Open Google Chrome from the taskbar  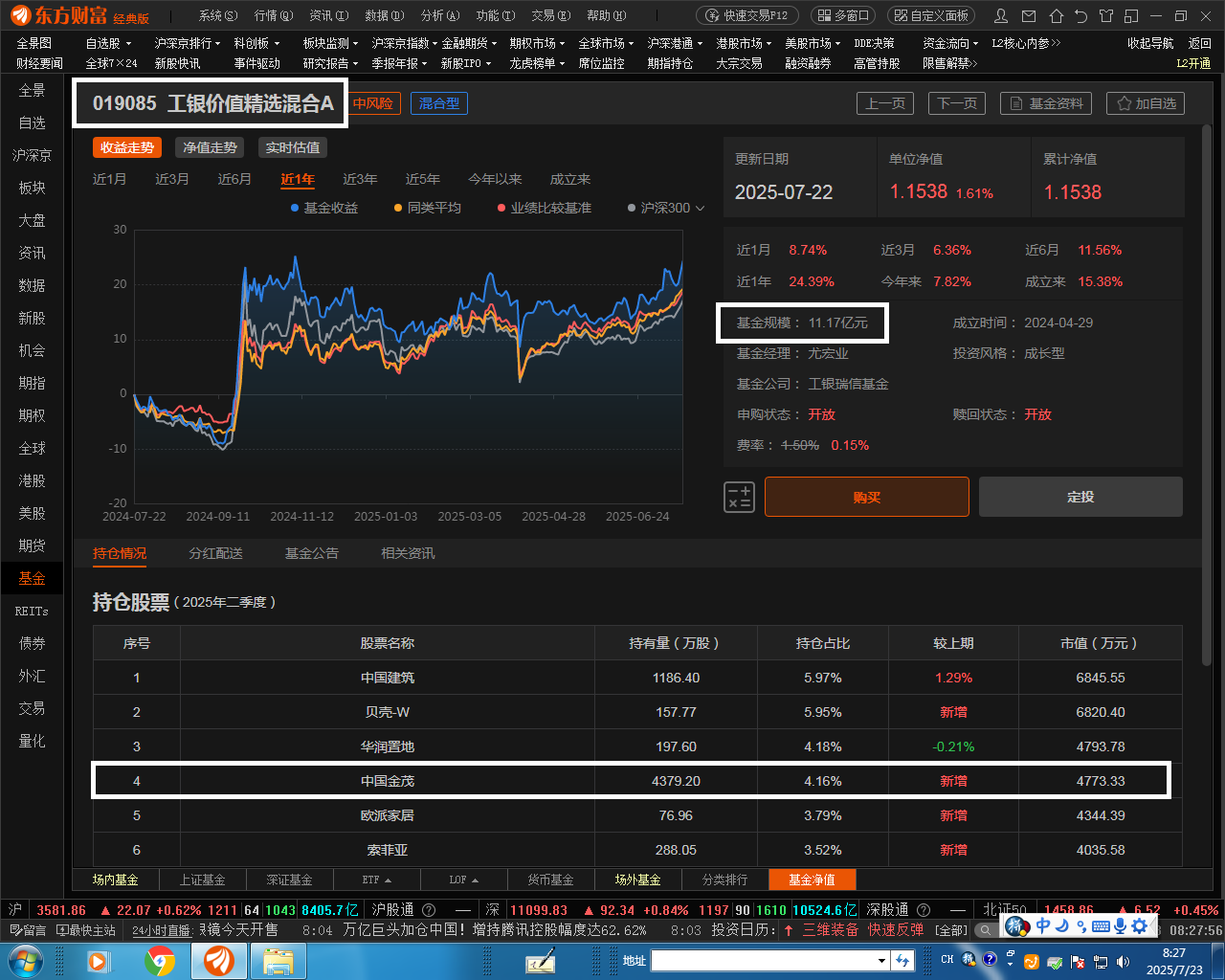click(160, 960)
